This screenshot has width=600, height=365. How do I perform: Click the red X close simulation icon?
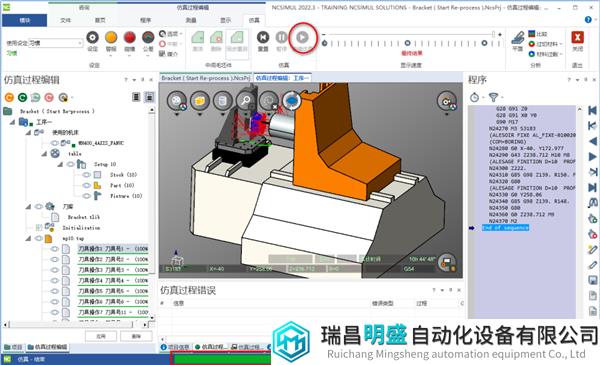coord(577,37)
